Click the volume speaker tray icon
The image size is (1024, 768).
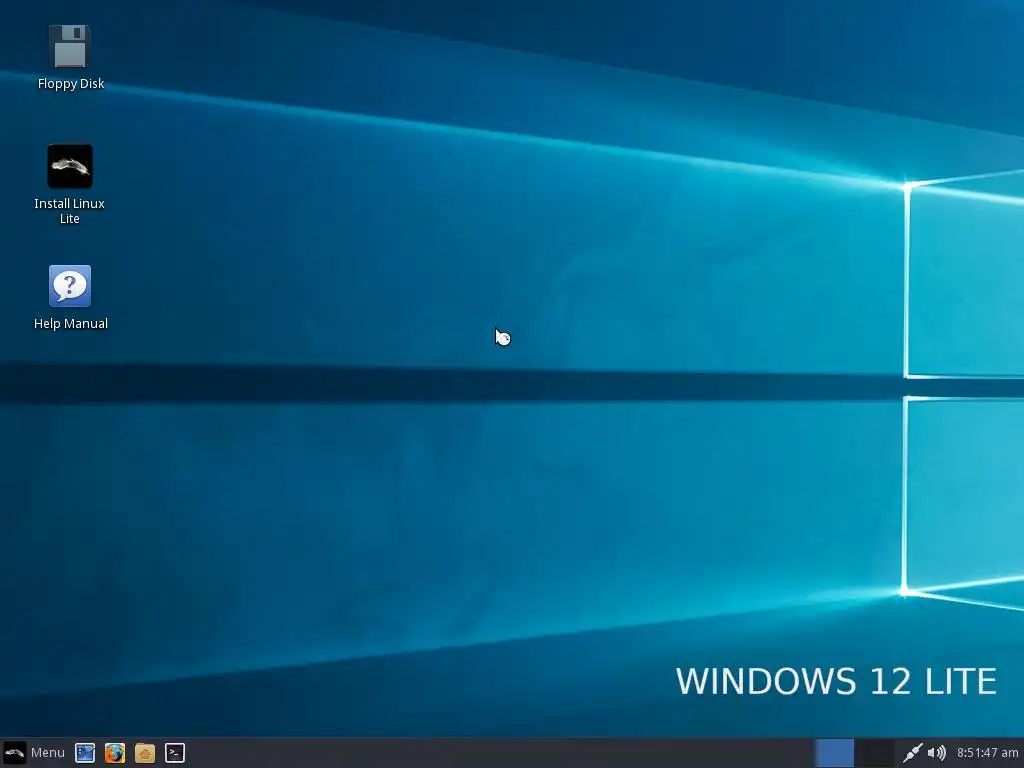[x=936, y=753]
